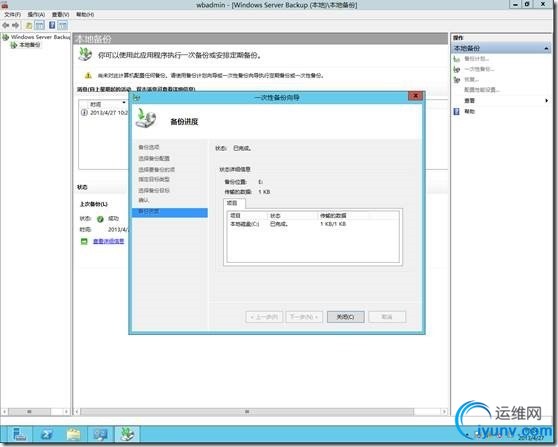Open the 文件(F) menu

12,15
